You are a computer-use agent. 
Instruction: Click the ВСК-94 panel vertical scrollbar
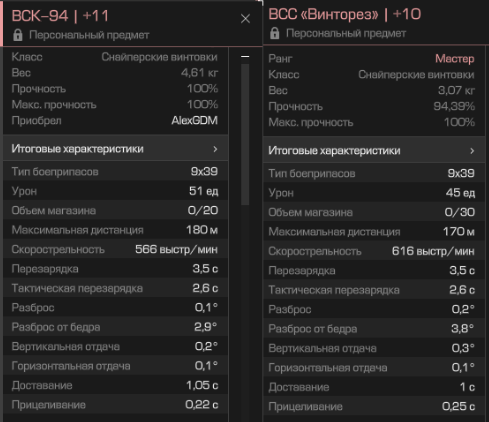click(x=245, y=134)
